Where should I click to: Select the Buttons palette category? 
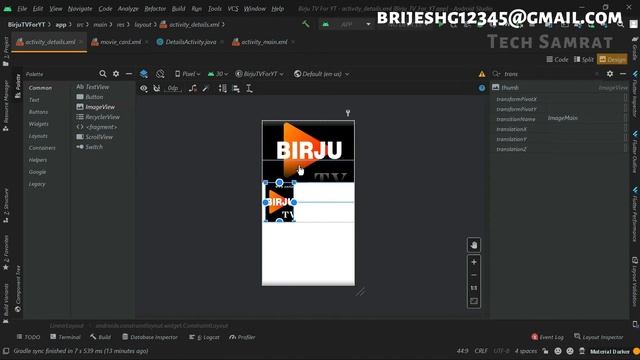pos(38,112)
